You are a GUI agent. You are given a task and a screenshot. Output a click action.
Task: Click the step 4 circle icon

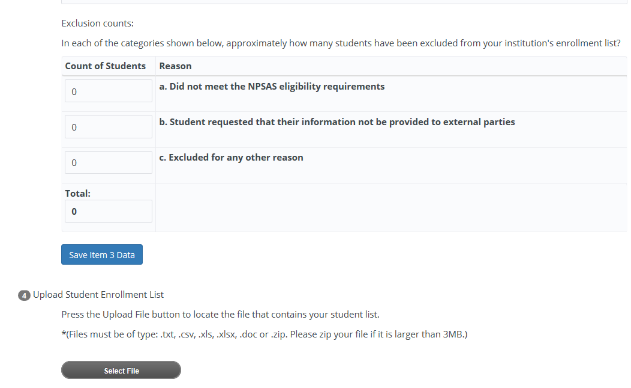24,295
